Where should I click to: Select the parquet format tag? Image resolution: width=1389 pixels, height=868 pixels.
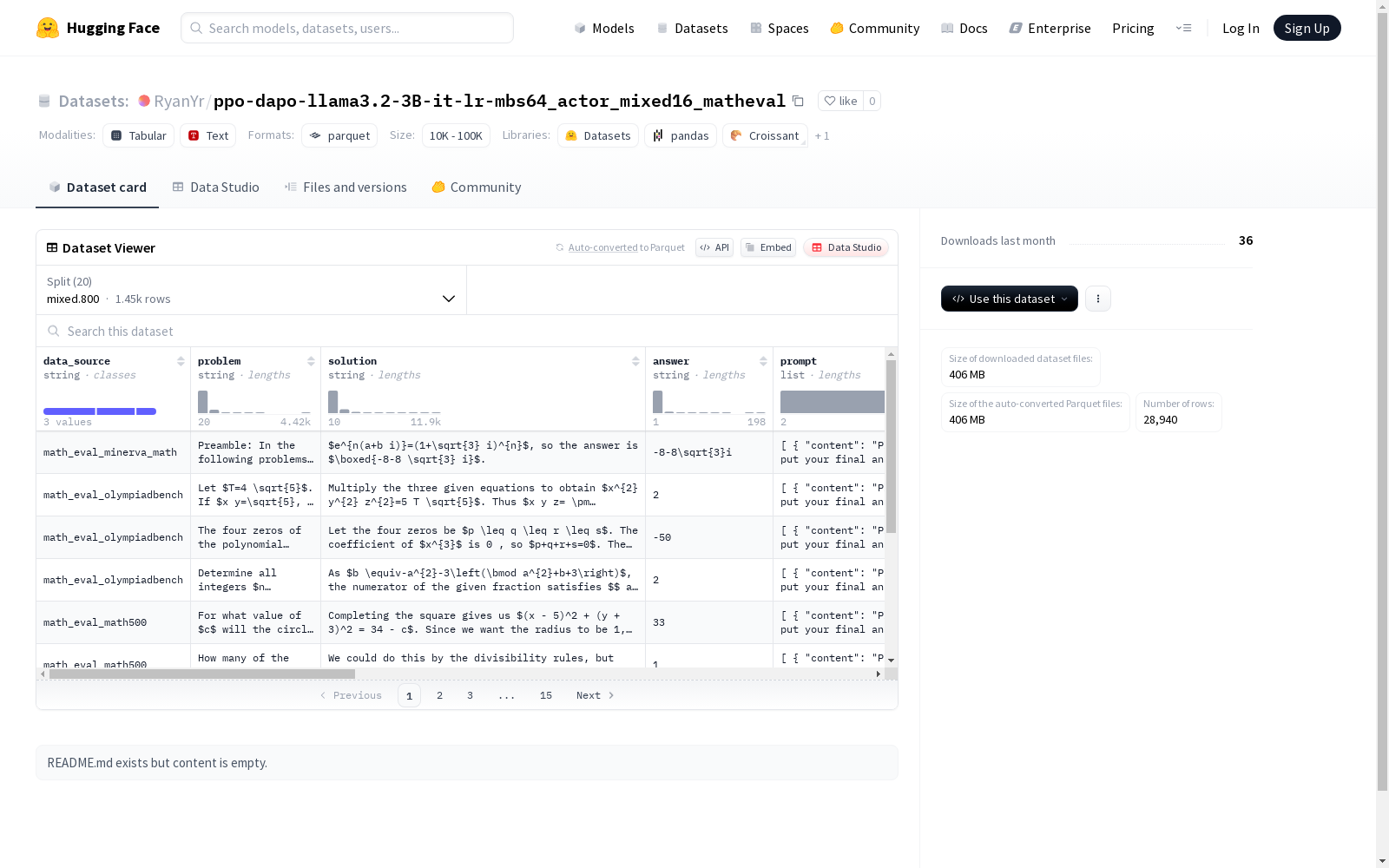(x=339, y=135)
